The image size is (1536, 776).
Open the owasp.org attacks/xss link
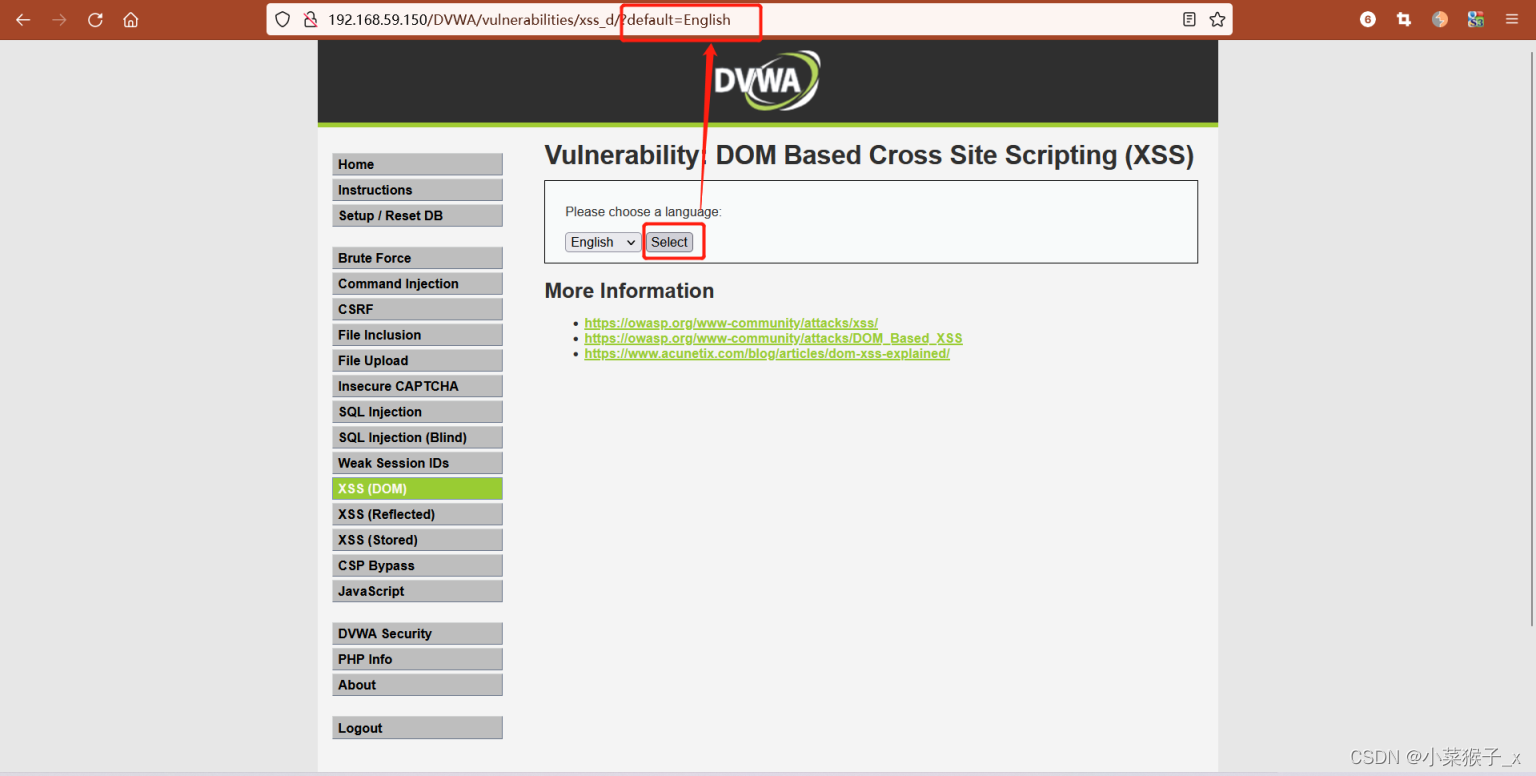731,323
